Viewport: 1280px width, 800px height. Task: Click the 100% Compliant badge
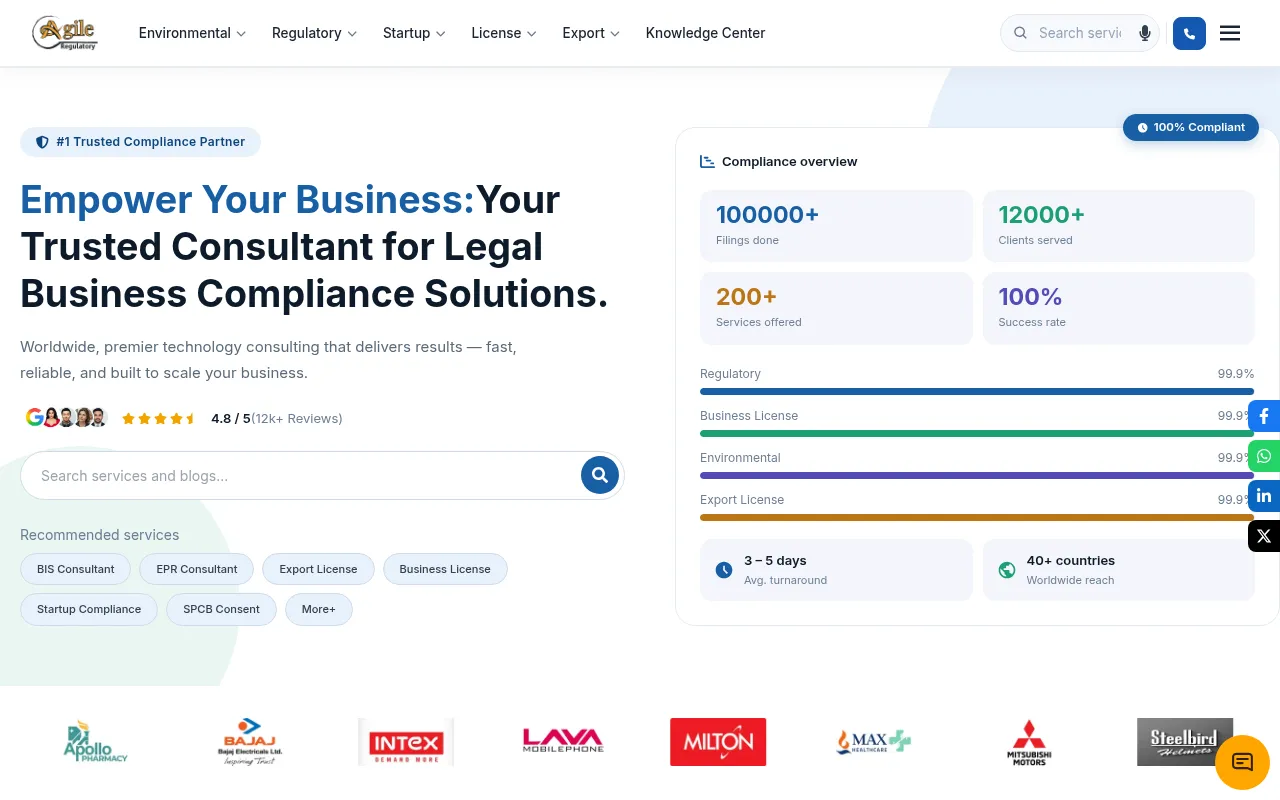(x=1191, y=127)
